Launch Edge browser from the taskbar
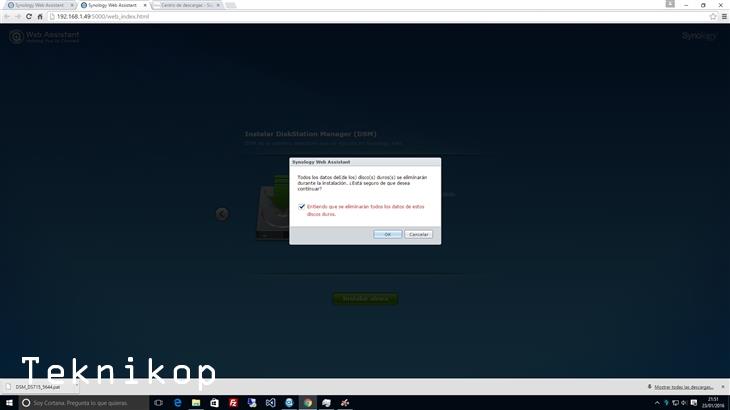This screenshot has width=730, height=410. (x=177, y=402)
